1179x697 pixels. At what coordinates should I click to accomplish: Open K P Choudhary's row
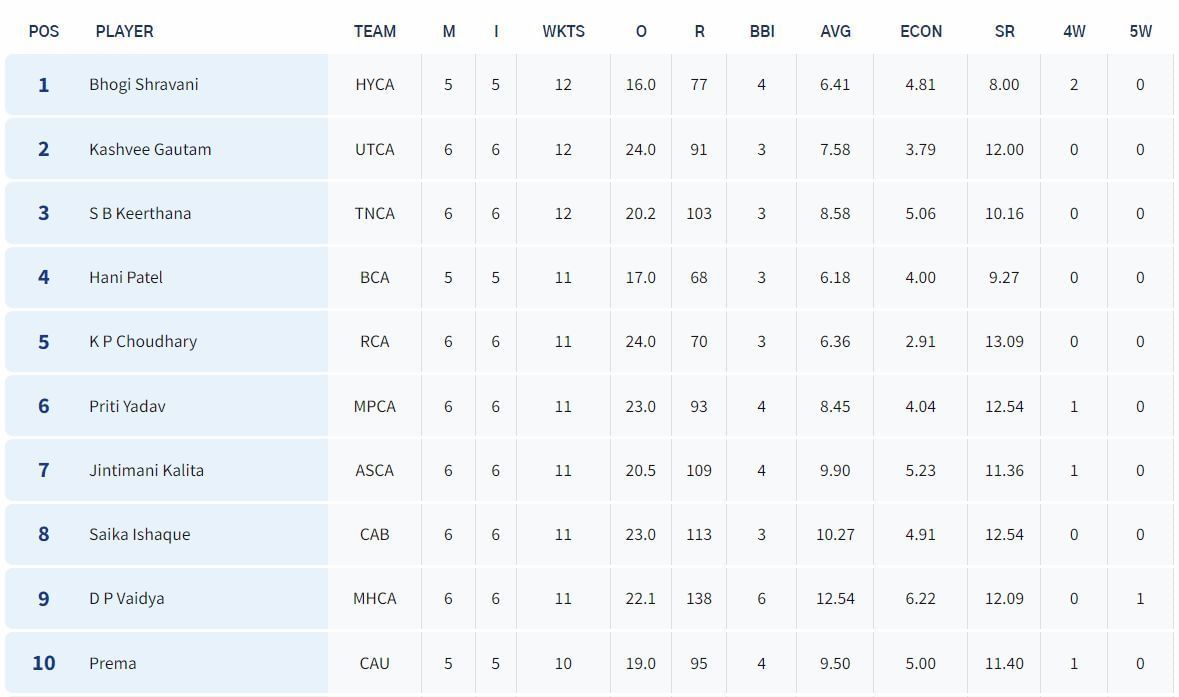(x=143, y=341)
